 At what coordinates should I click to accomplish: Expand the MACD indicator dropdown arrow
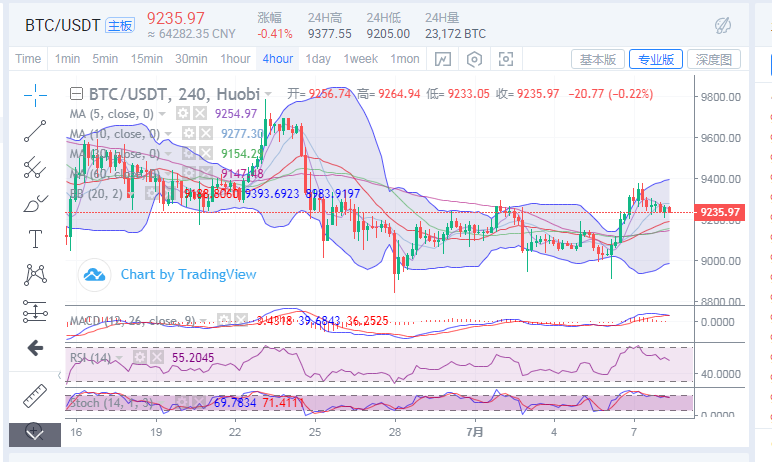(x=203, y=321)
